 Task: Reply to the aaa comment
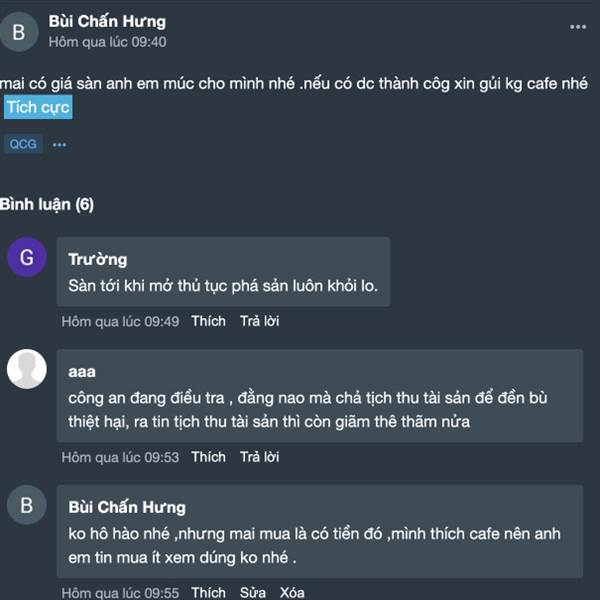tap(259, 457)
